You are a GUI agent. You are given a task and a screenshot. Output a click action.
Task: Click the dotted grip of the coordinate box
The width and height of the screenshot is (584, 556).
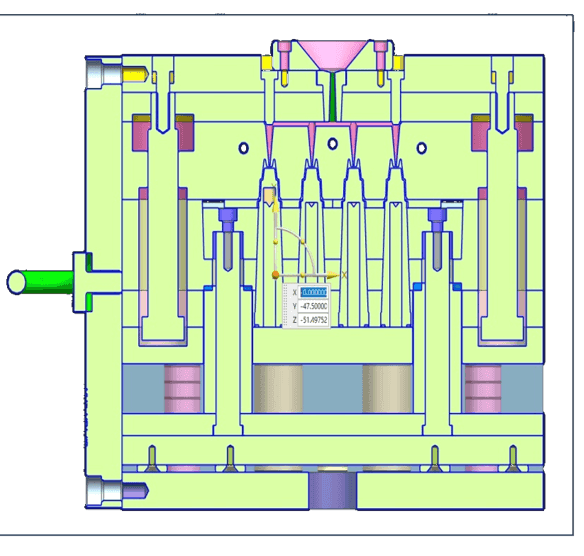pos(286,306)
